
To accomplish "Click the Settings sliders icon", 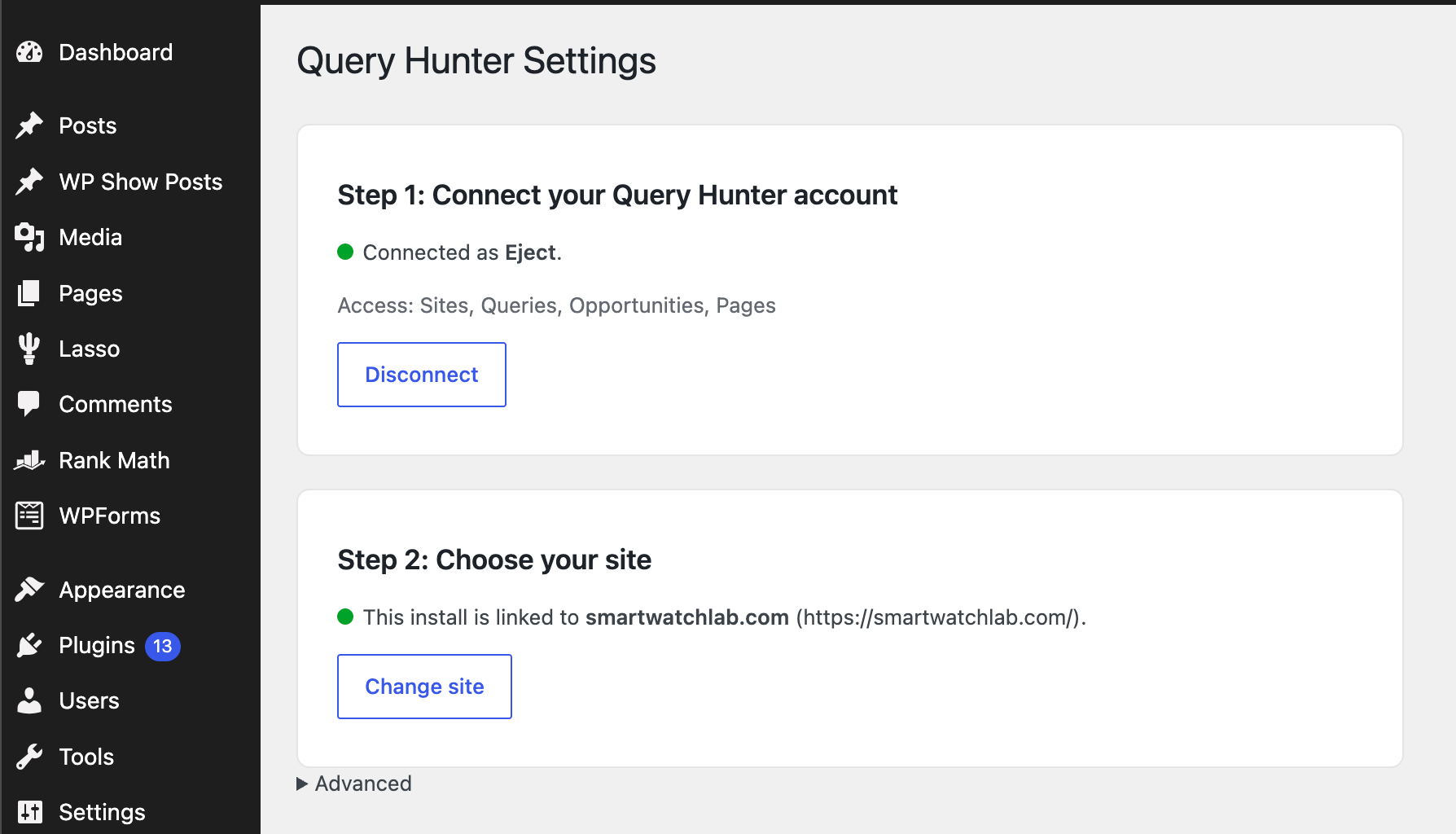I will tap(29, 812).
